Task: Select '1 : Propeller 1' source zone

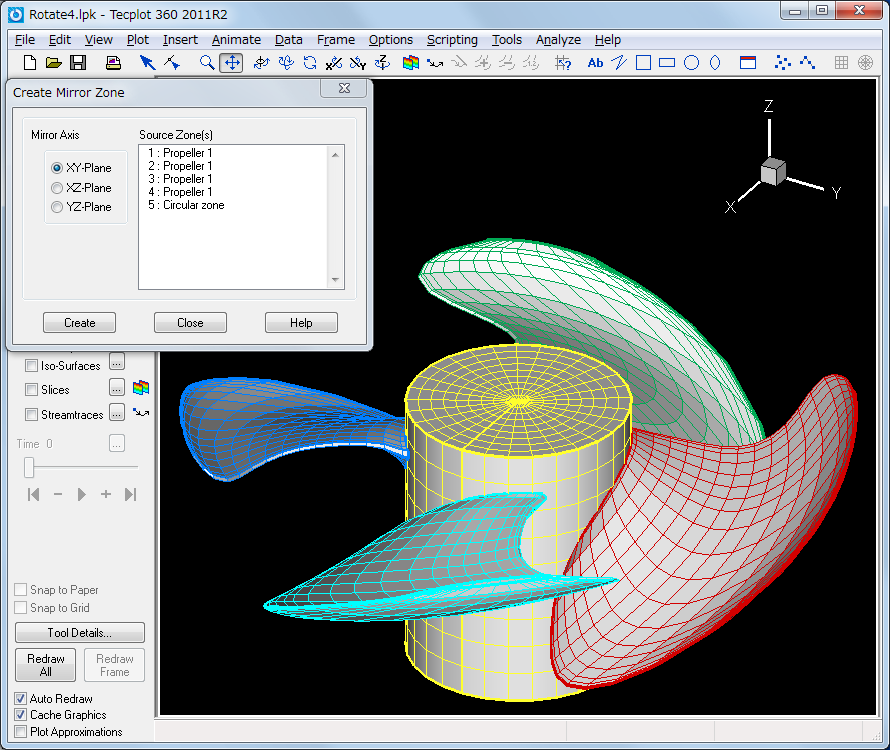Action: coord(180,153)
